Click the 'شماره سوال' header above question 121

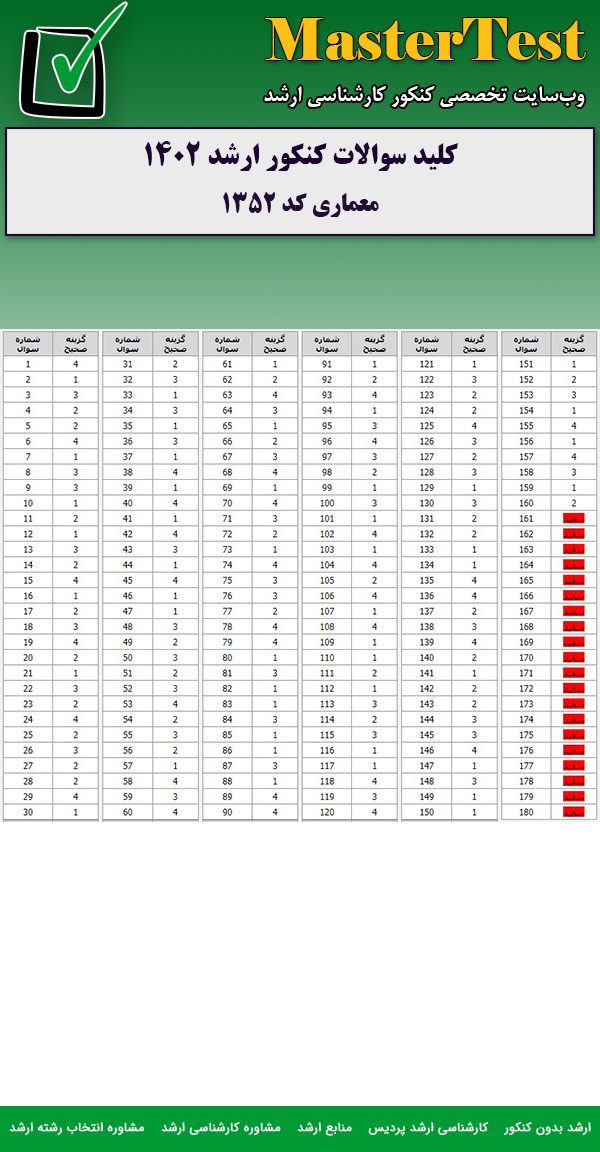click(427, 344)
